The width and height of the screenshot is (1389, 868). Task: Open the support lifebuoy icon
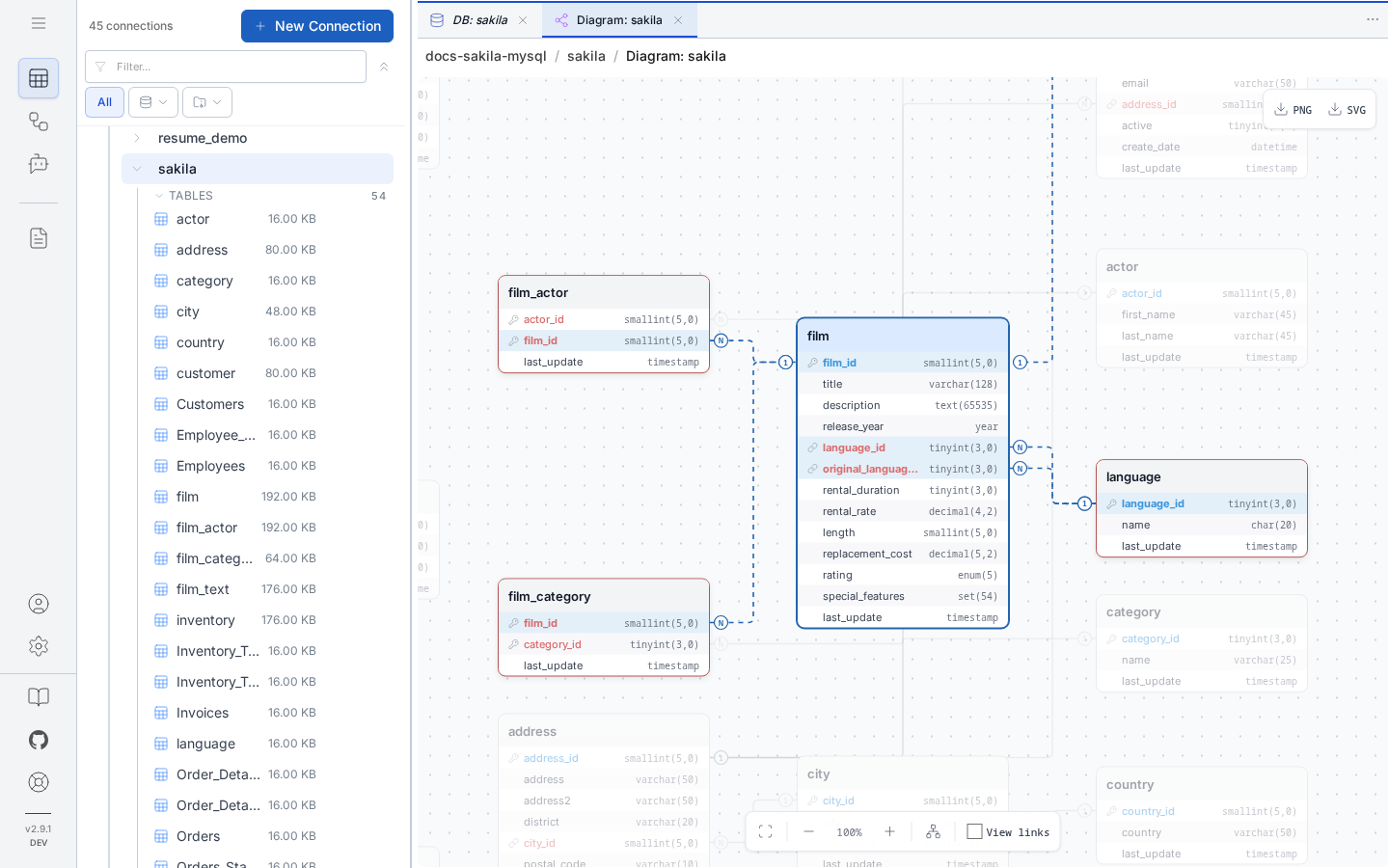(x=39, y=782)
